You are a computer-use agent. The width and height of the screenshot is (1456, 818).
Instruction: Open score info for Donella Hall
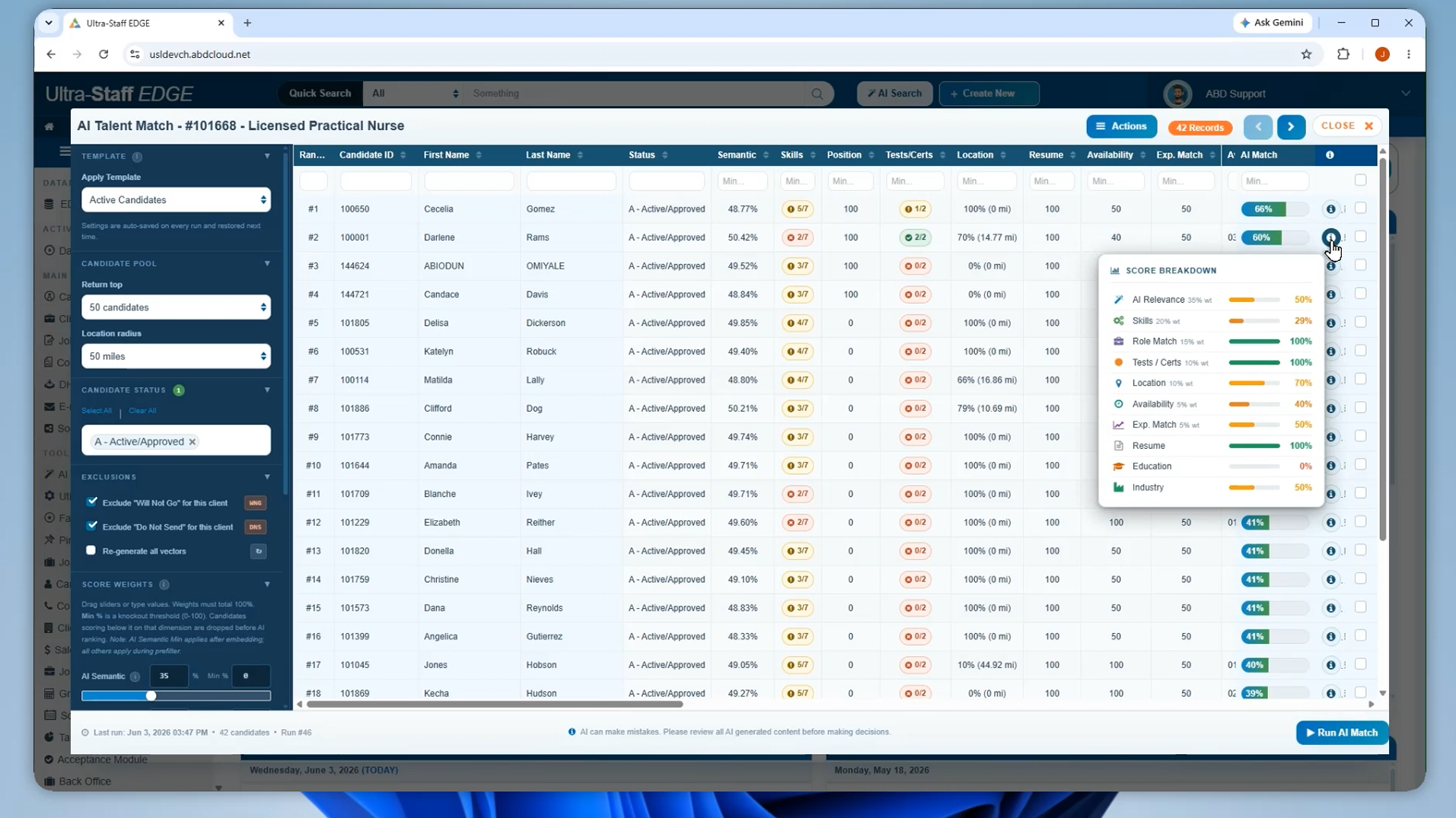pos(1330,551)
